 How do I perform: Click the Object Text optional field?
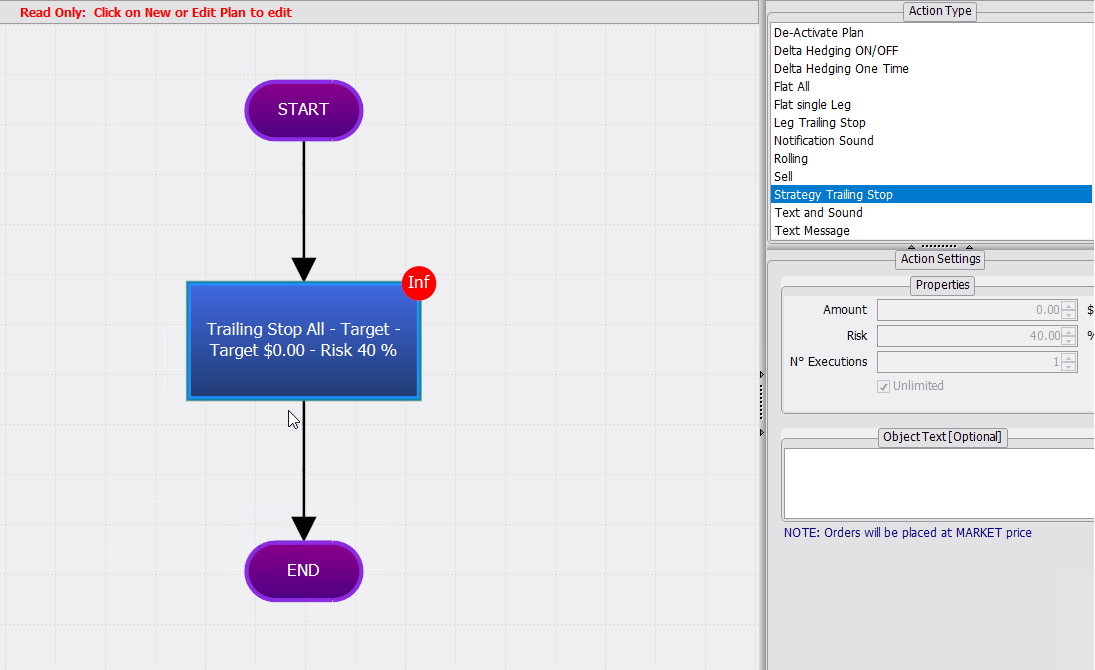[939, 483]
